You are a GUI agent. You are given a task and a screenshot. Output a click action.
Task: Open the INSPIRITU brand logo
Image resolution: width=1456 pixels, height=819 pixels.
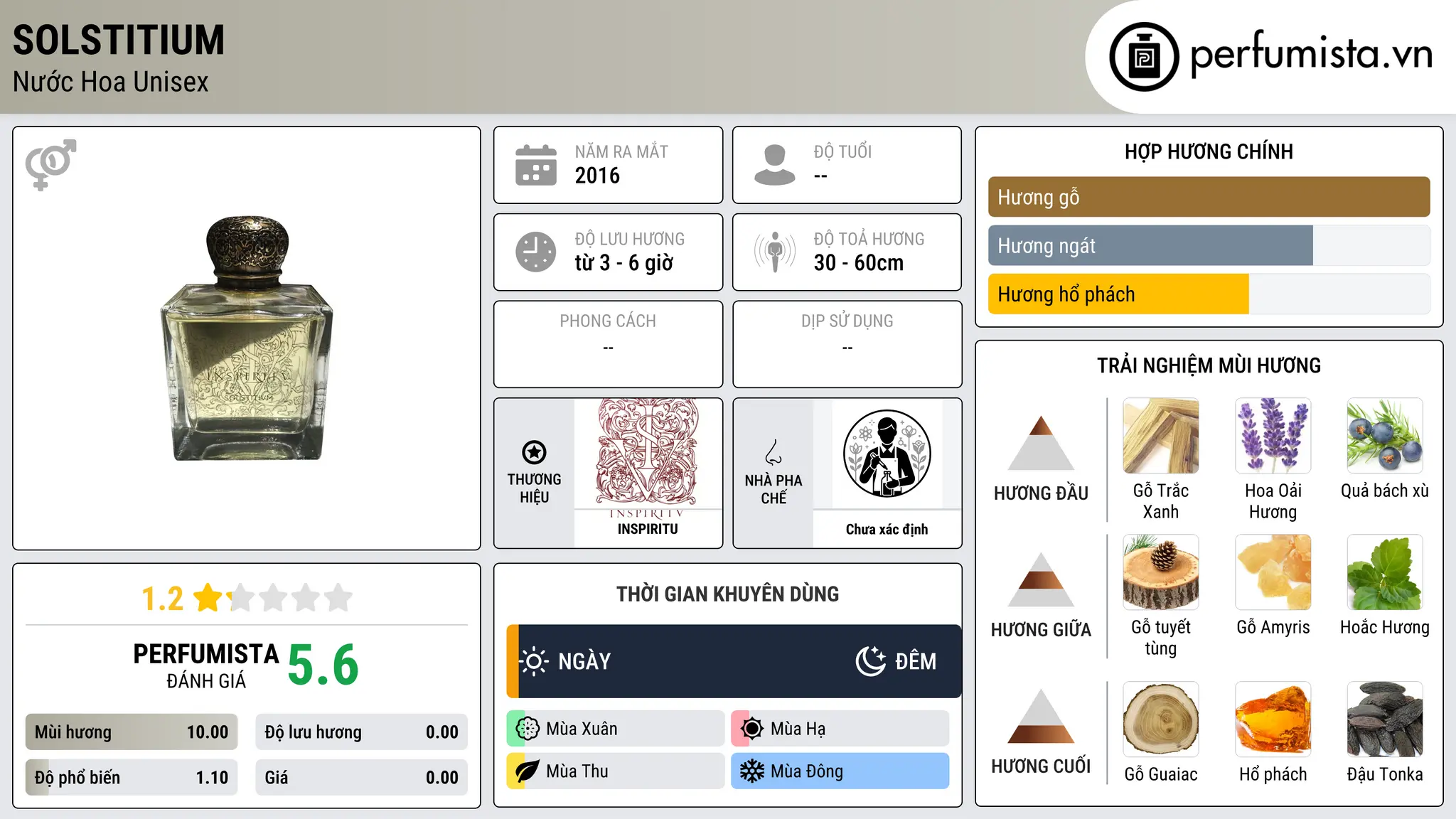click(x=648, y=453)
